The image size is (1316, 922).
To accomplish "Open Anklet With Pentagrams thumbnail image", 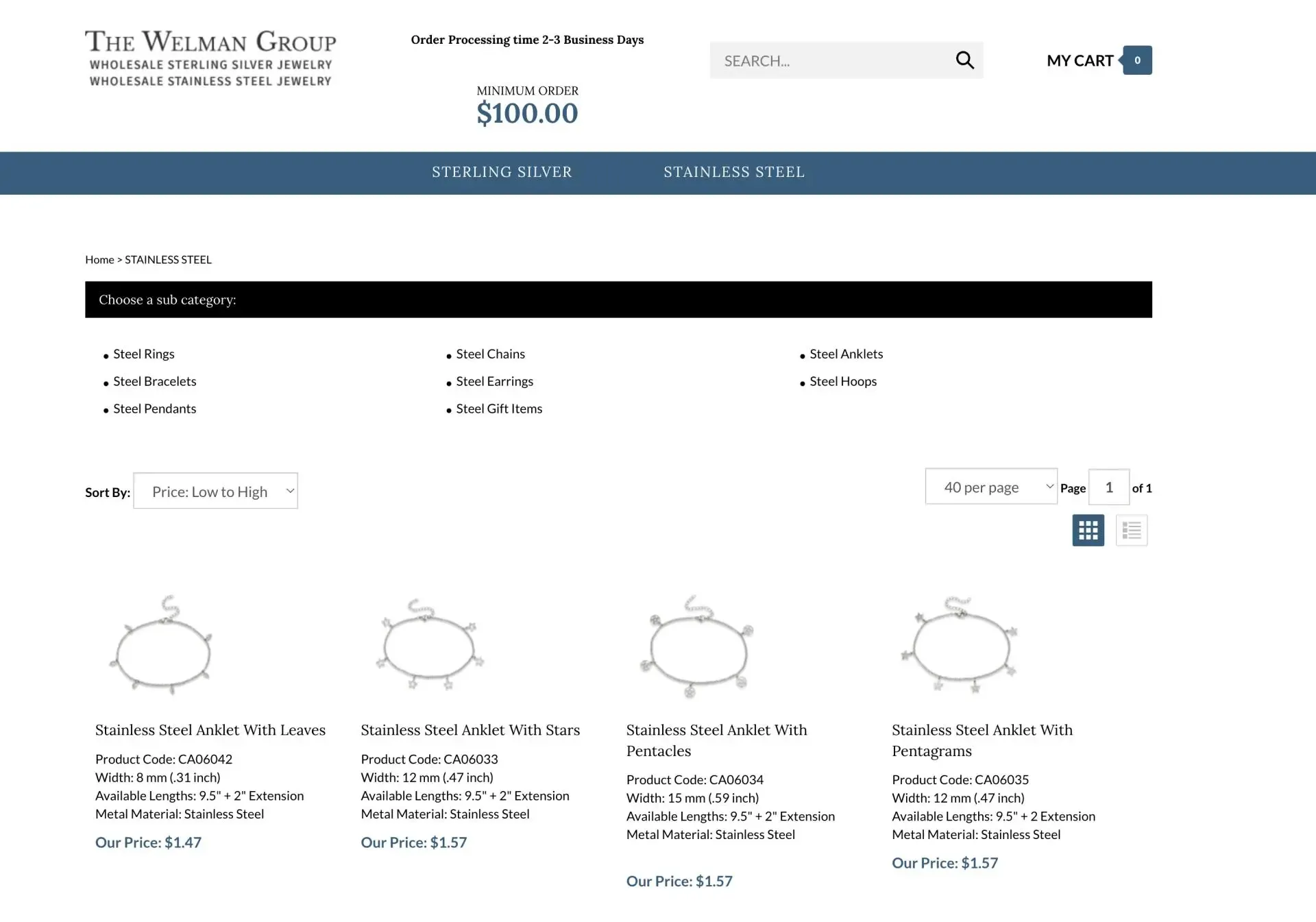I will 960,645.
